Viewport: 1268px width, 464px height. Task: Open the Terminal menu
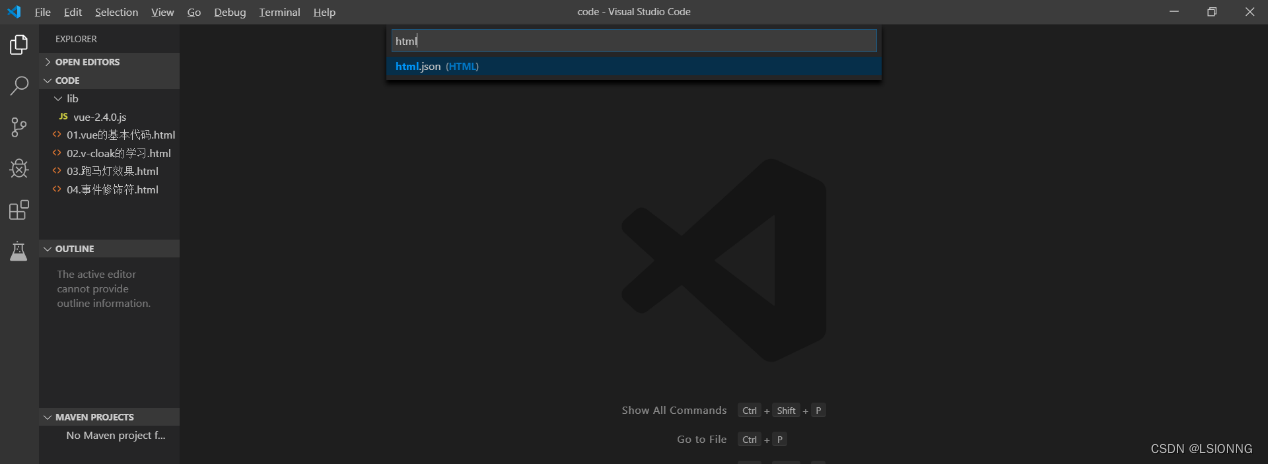tap(280, 12)
